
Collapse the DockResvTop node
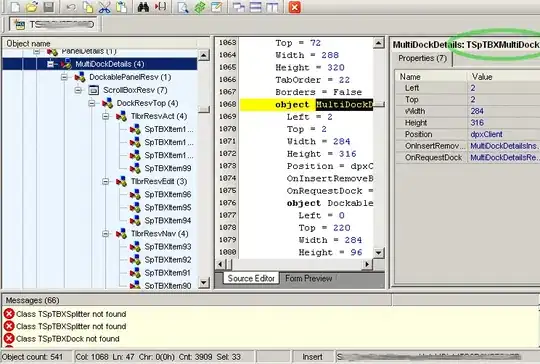tap(92, 103)
